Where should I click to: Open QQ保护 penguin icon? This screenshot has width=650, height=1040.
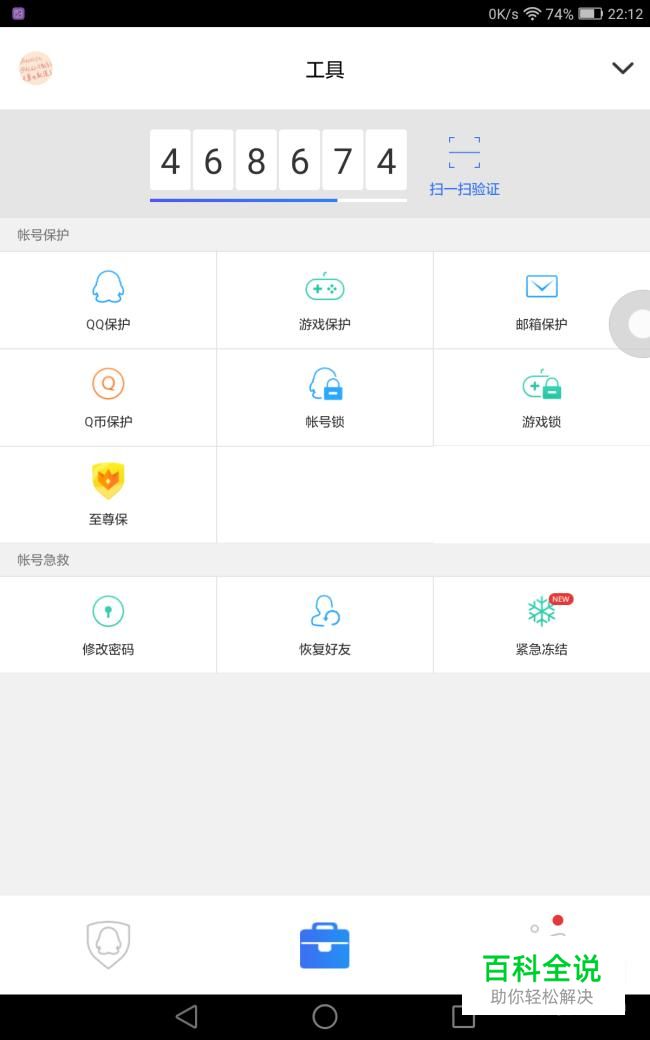108,287
